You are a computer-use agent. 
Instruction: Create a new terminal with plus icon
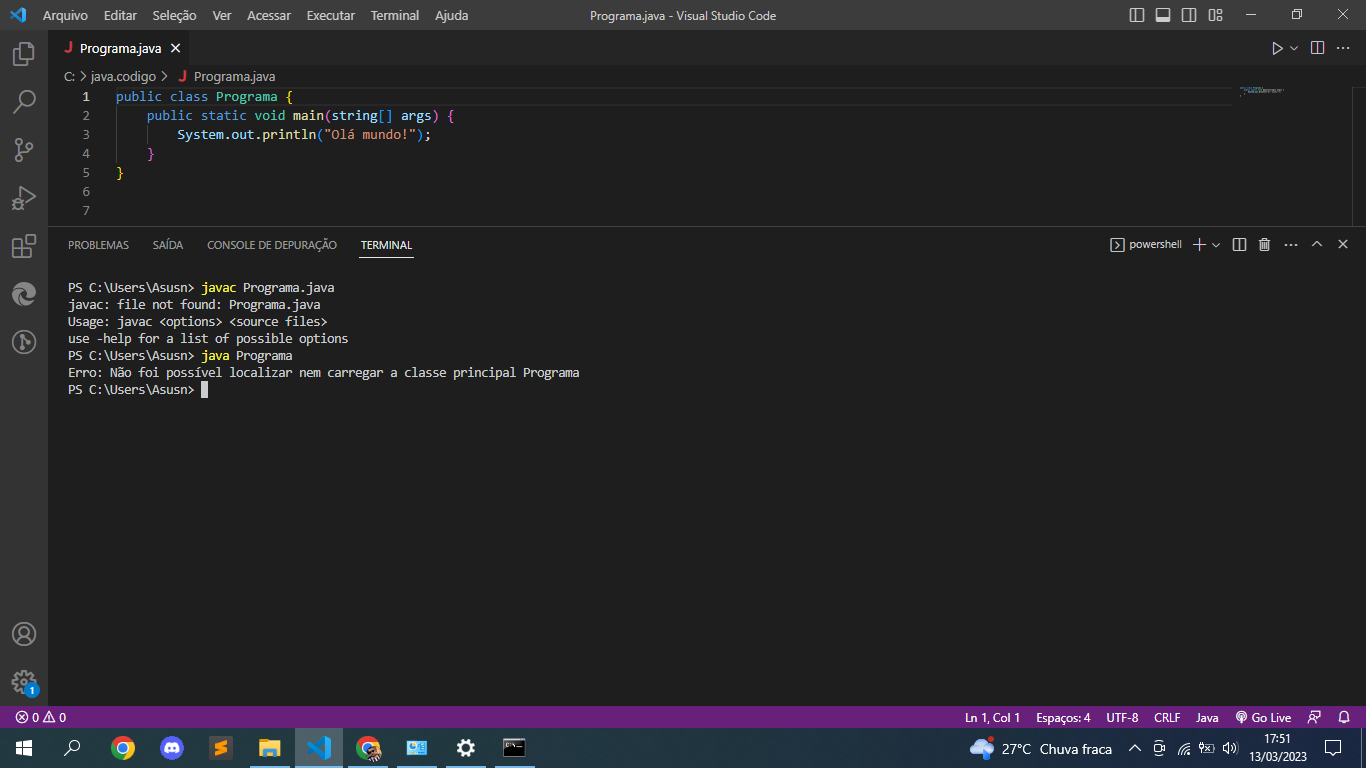pos(1200,244)
